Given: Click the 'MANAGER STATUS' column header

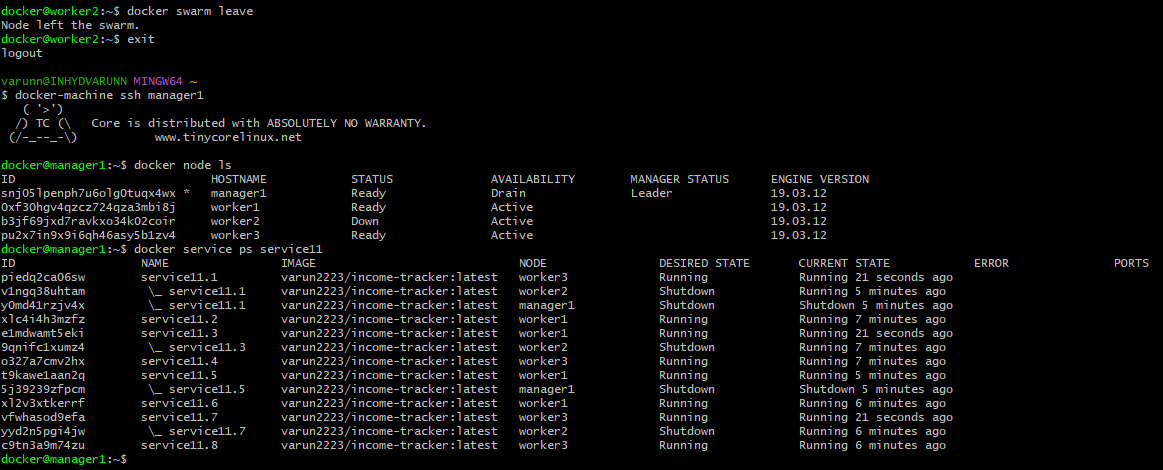Looking at the screenshot, I should (679, 179).
